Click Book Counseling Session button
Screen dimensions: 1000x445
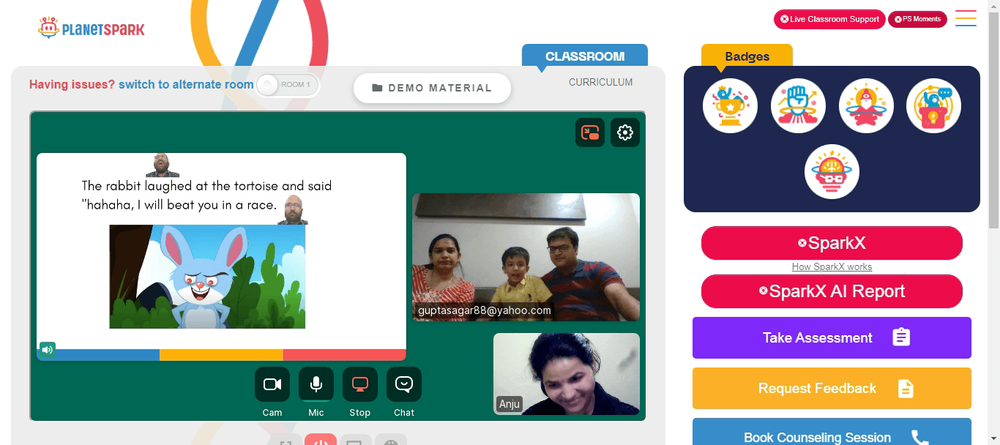click(832, 432)
